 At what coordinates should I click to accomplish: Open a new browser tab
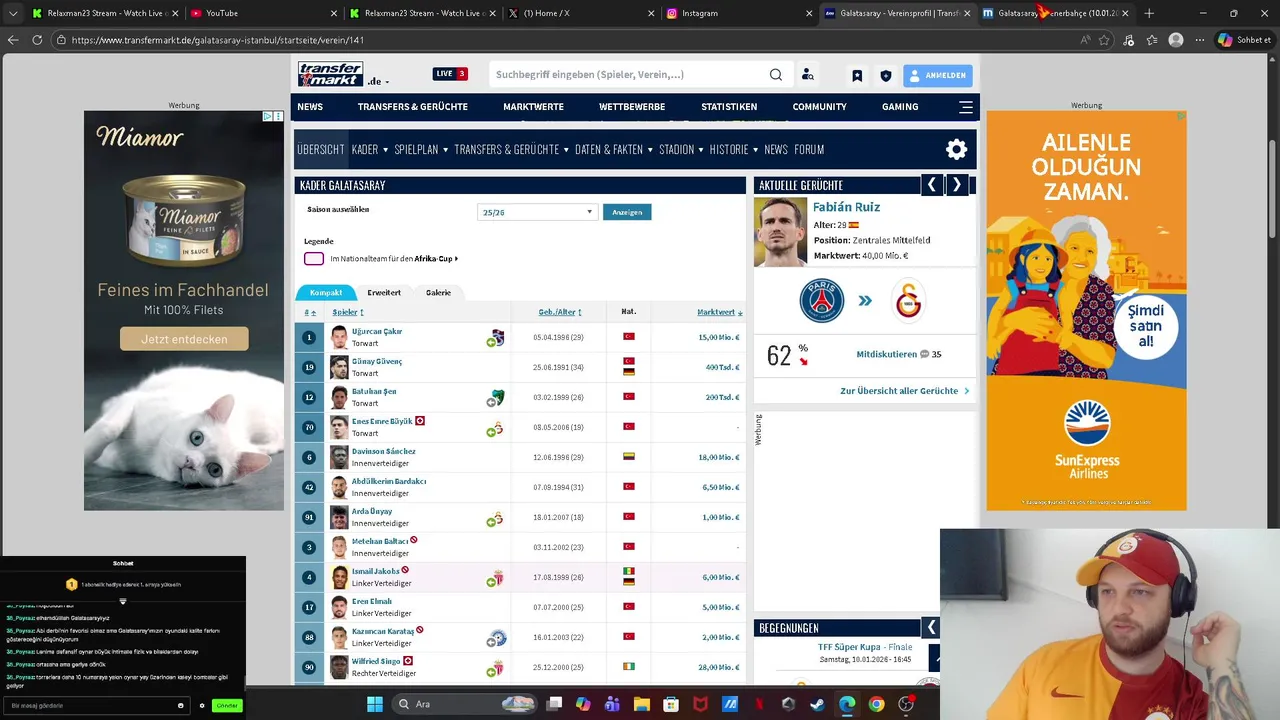(x=1149, y=13)
